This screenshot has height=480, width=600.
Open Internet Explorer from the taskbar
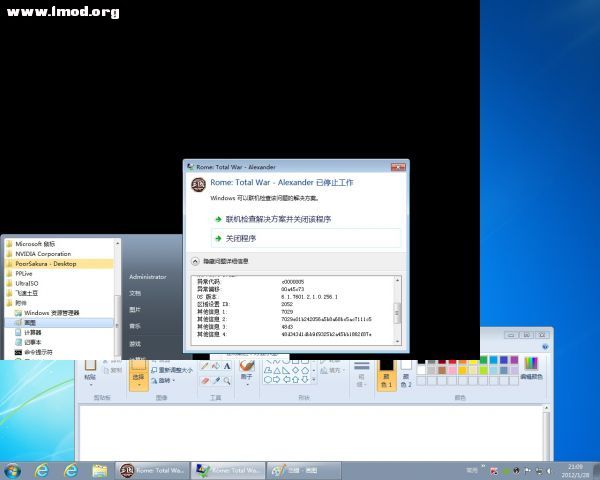click(42, 470)
